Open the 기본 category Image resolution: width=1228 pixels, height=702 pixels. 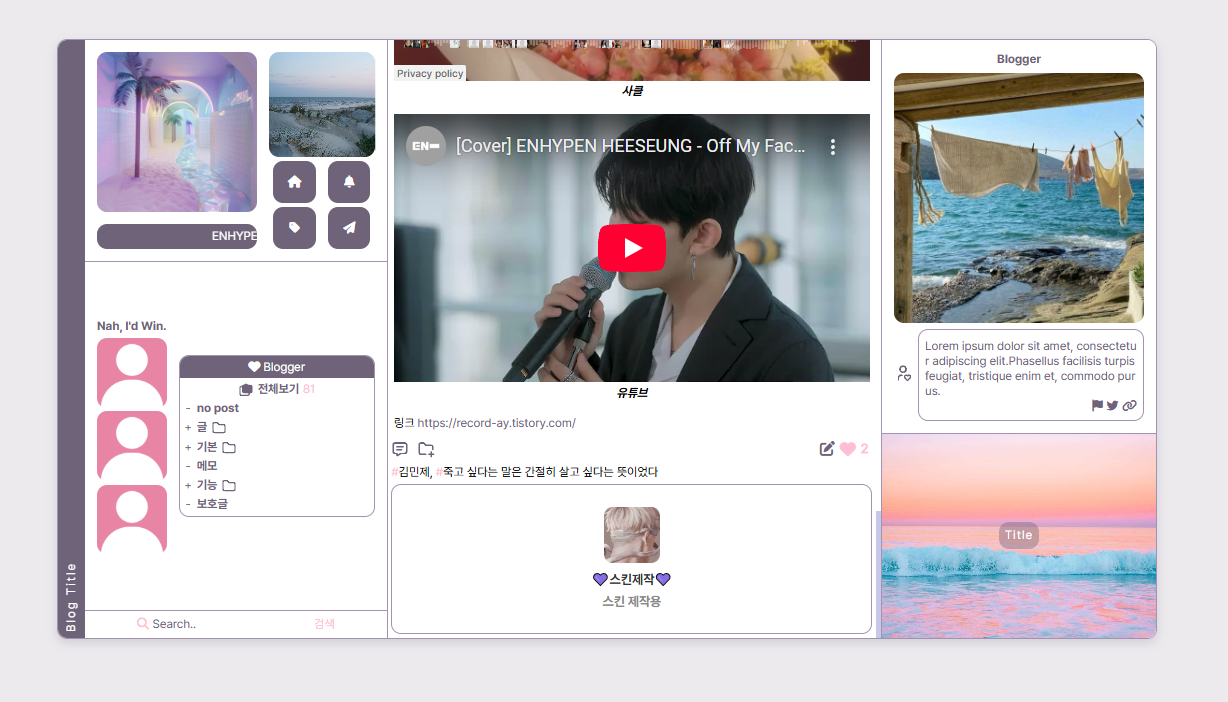coord(207,447)
